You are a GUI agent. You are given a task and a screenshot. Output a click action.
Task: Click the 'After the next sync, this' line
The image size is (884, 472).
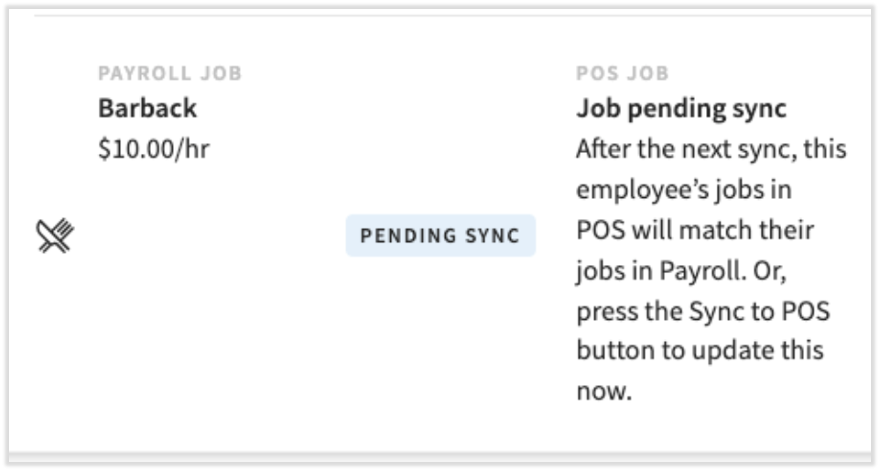click(x=711, y=149)
